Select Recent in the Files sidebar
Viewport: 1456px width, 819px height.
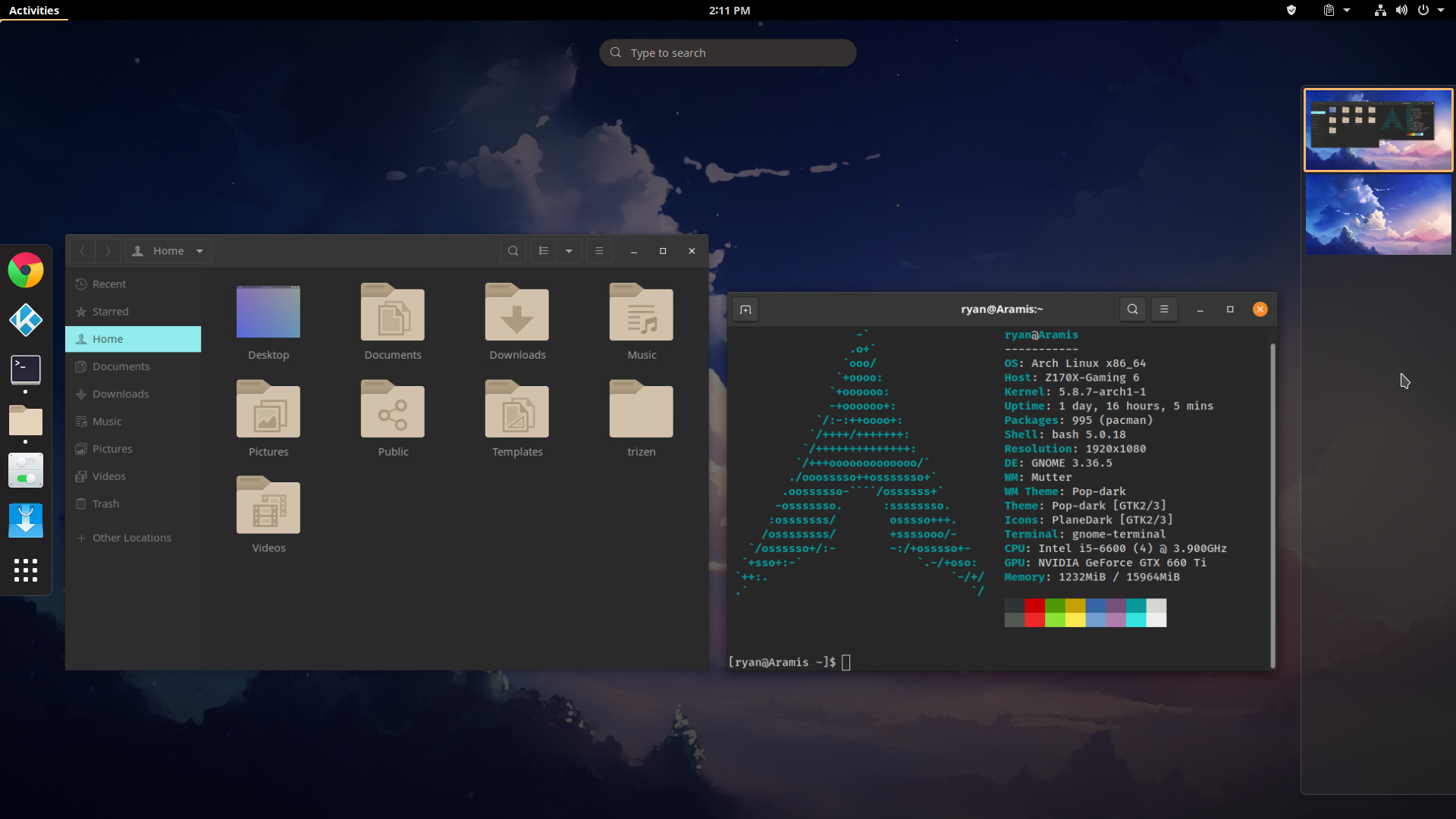(133, 284)
